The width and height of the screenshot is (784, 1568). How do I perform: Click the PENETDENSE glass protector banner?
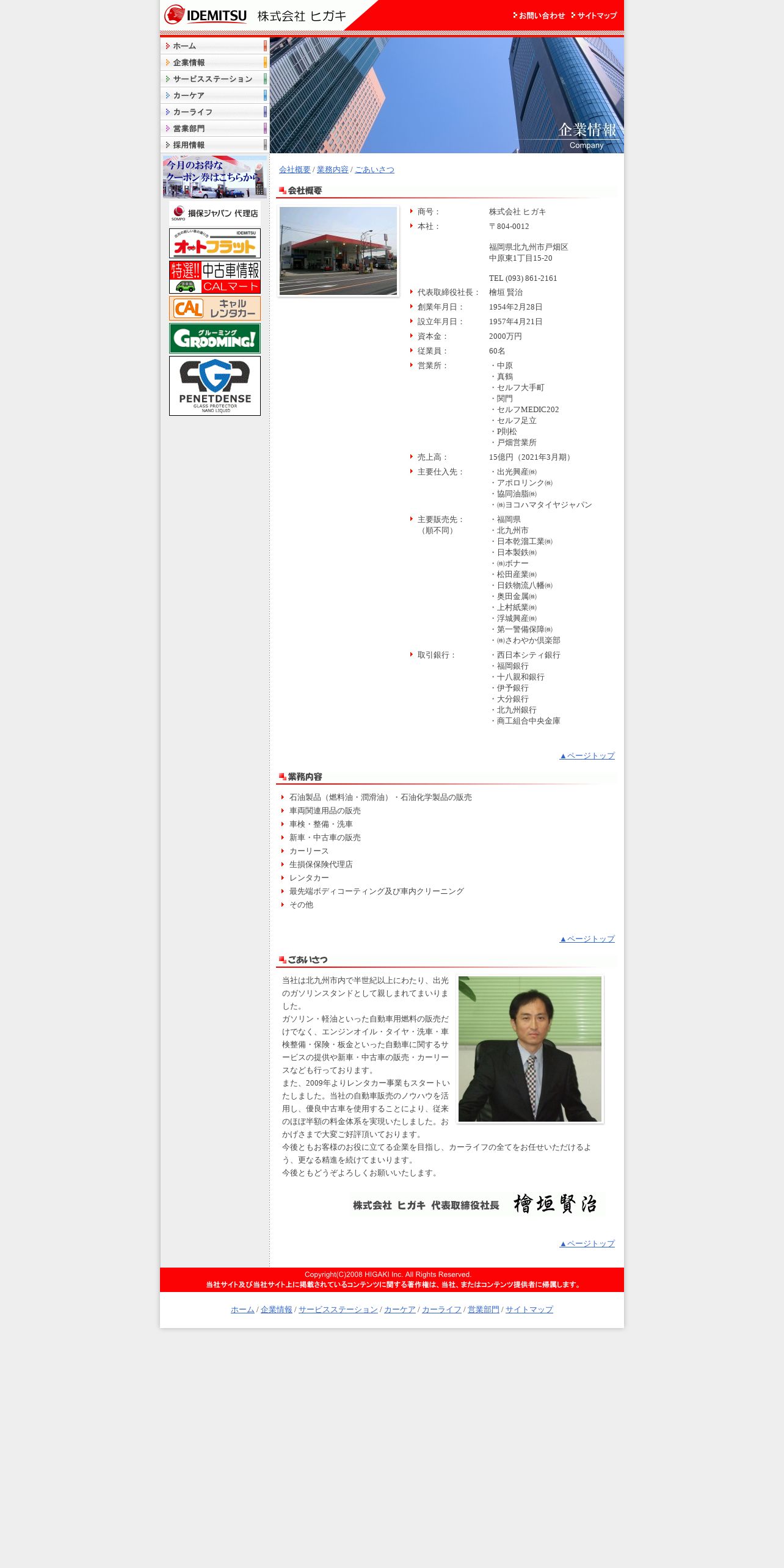pos(214,386)
